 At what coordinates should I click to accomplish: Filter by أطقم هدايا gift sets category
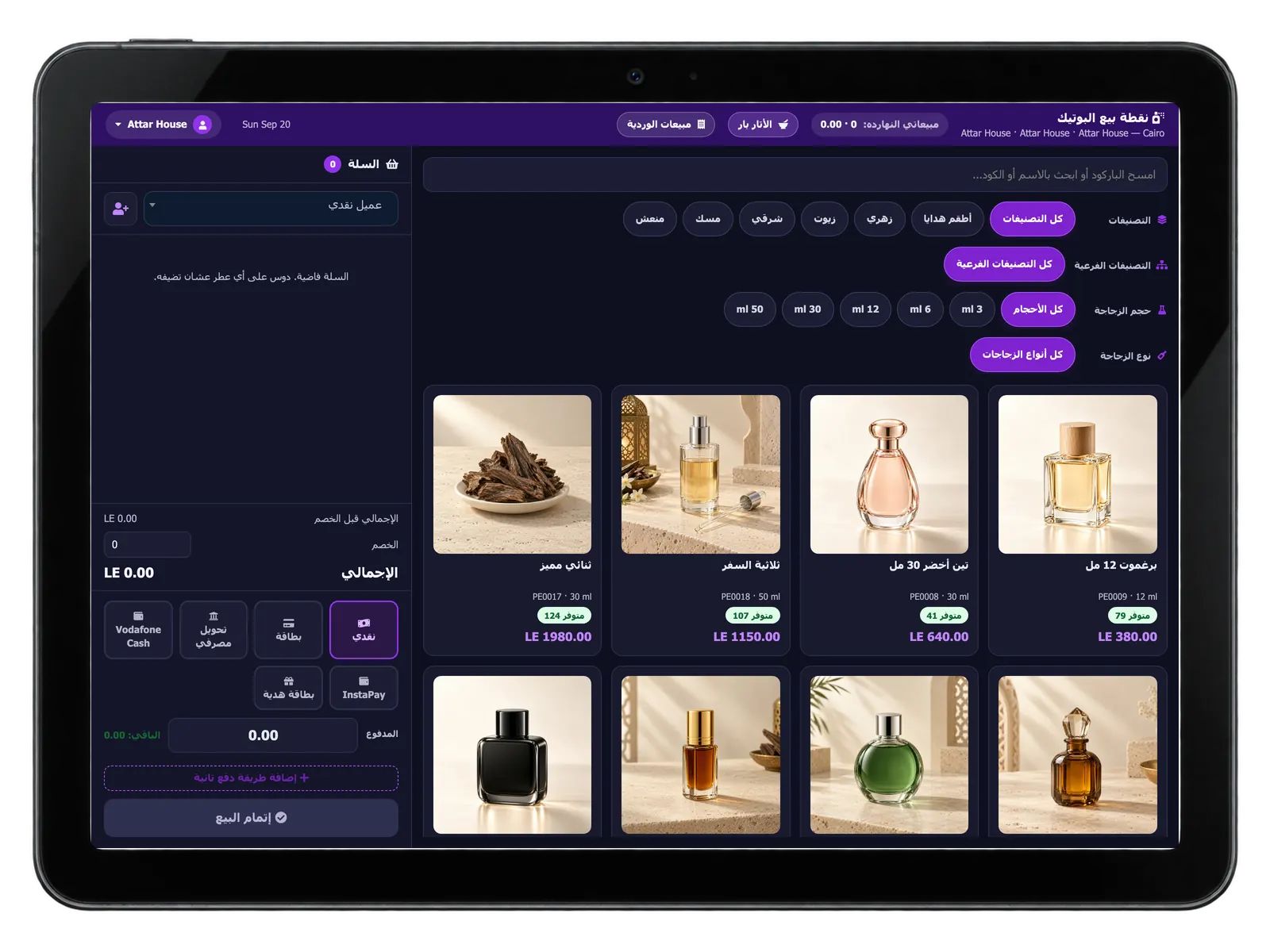[947, 219]
